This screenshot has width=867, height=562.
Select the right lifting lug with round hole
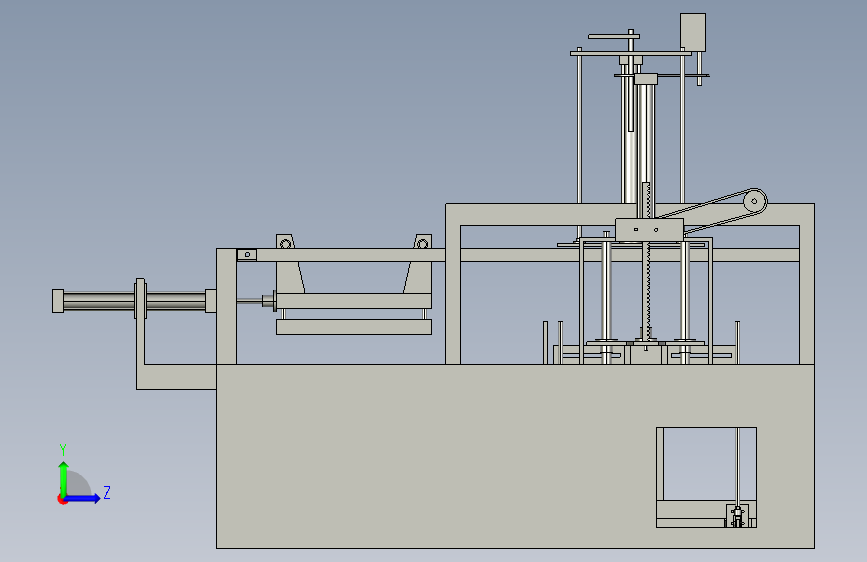pyautogui.click(x=422, y=242)
